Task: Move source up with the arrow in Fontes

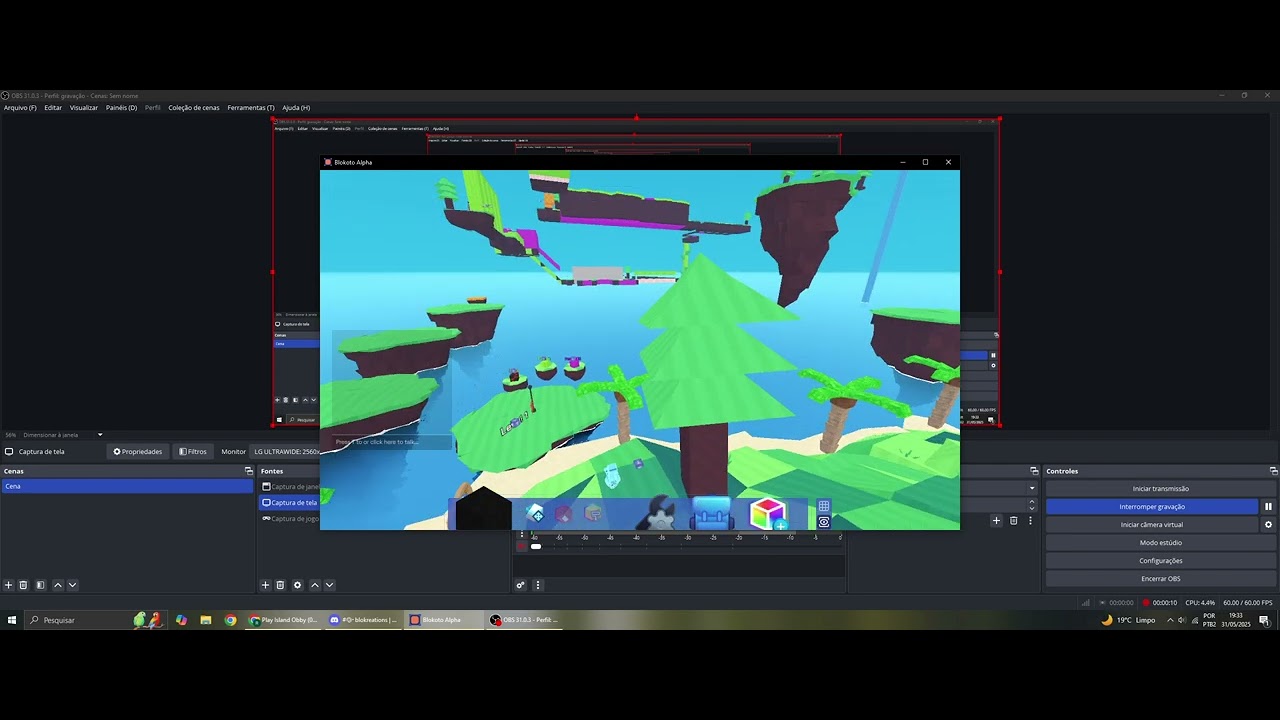Action: point(315,585)
